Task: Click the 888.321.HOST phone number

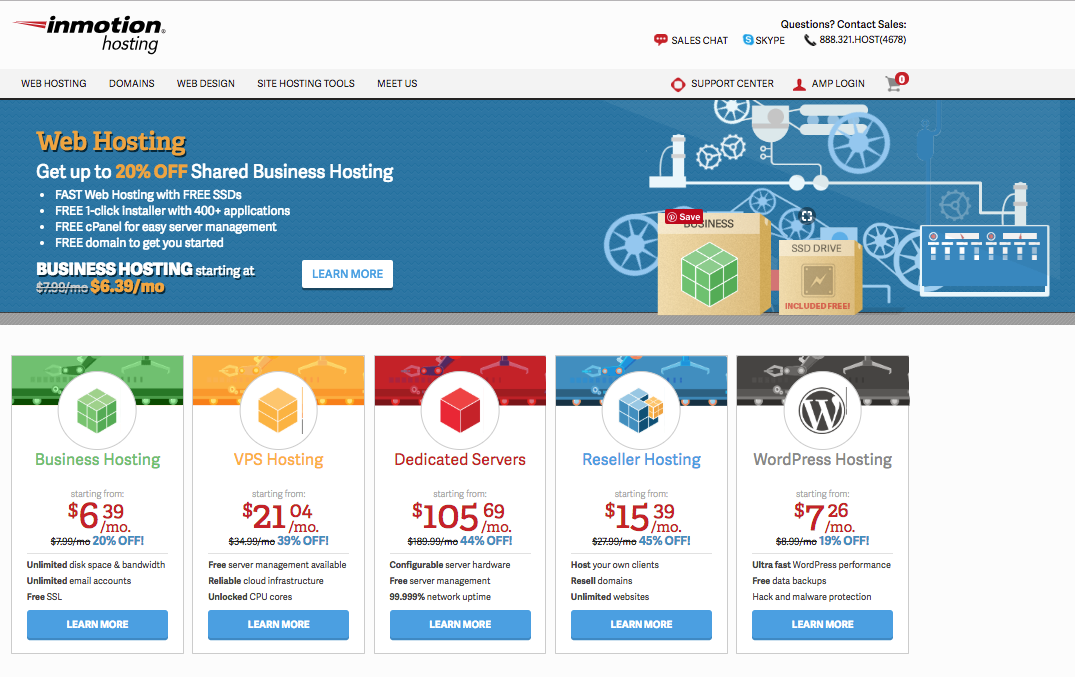Action: tap(862, 40)
